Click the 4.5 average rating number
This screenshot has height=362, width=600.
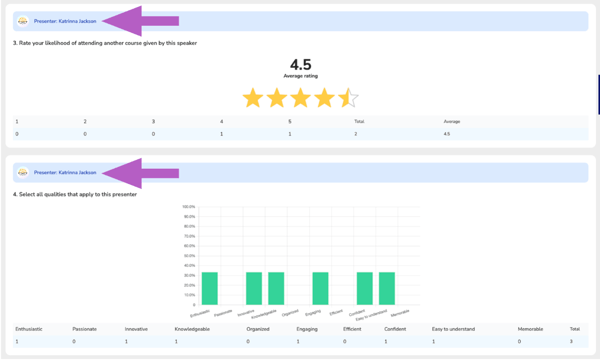tap(300, 64)
